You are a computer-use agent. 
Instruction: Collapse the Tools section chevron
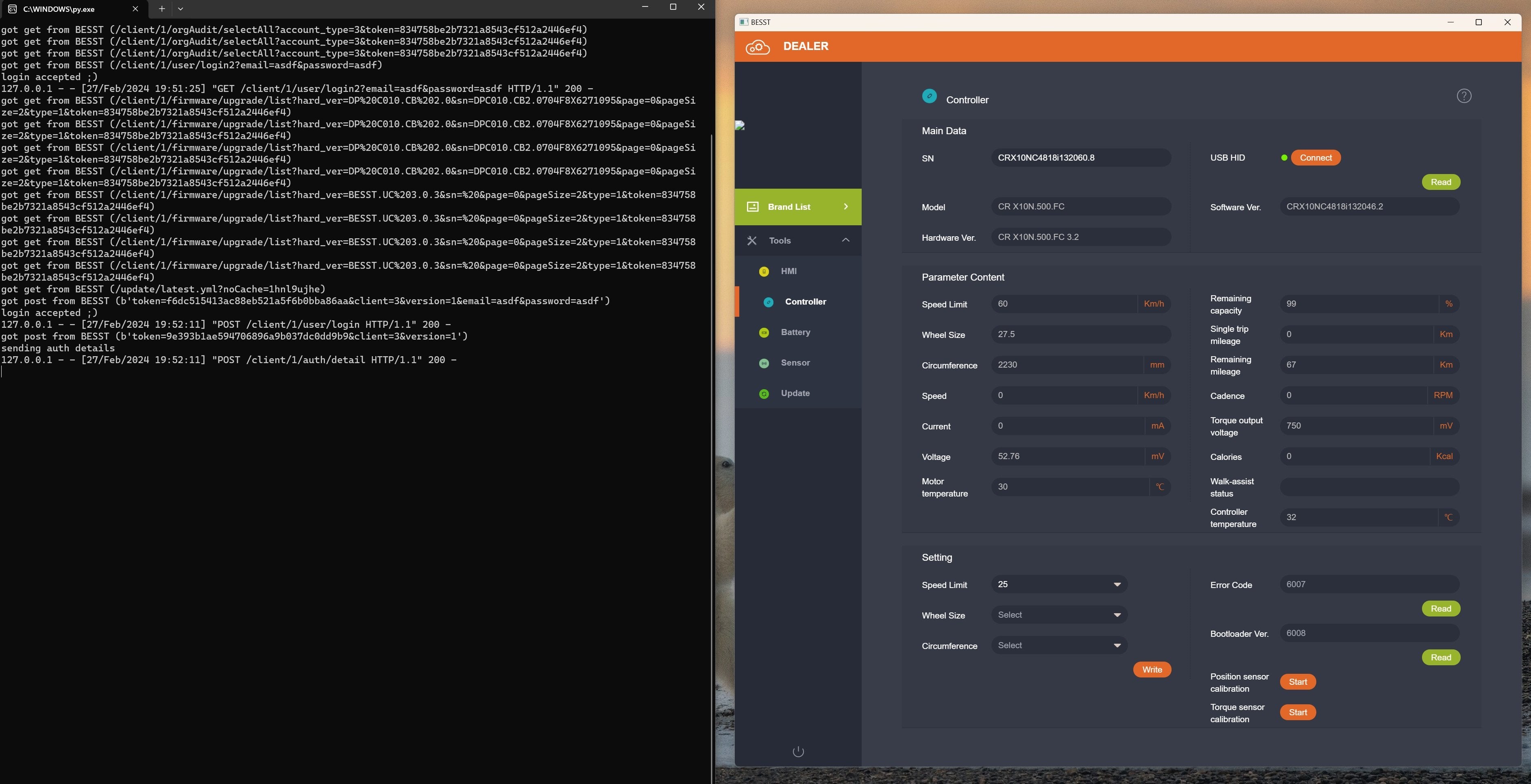(846, 240)
